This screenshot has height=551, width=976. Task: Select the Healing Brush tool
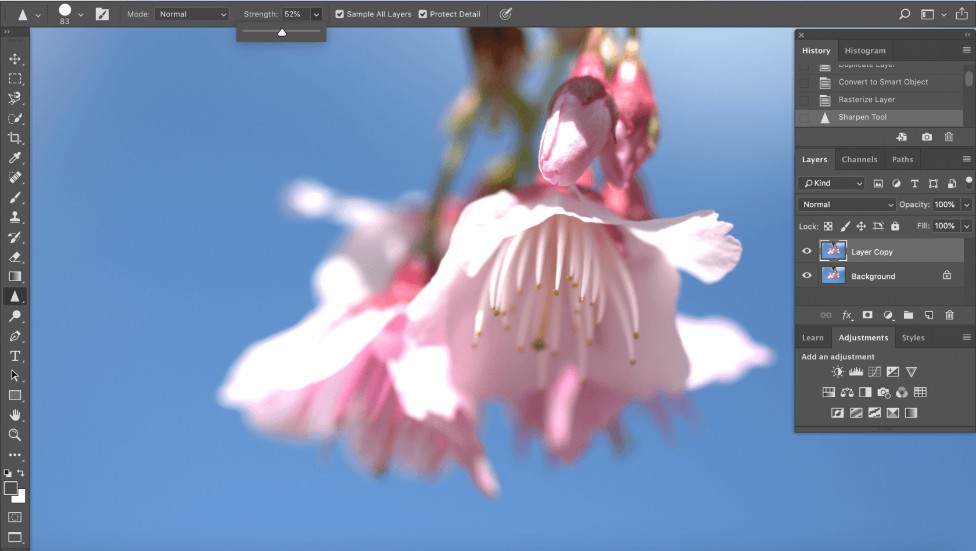point(15,177)
